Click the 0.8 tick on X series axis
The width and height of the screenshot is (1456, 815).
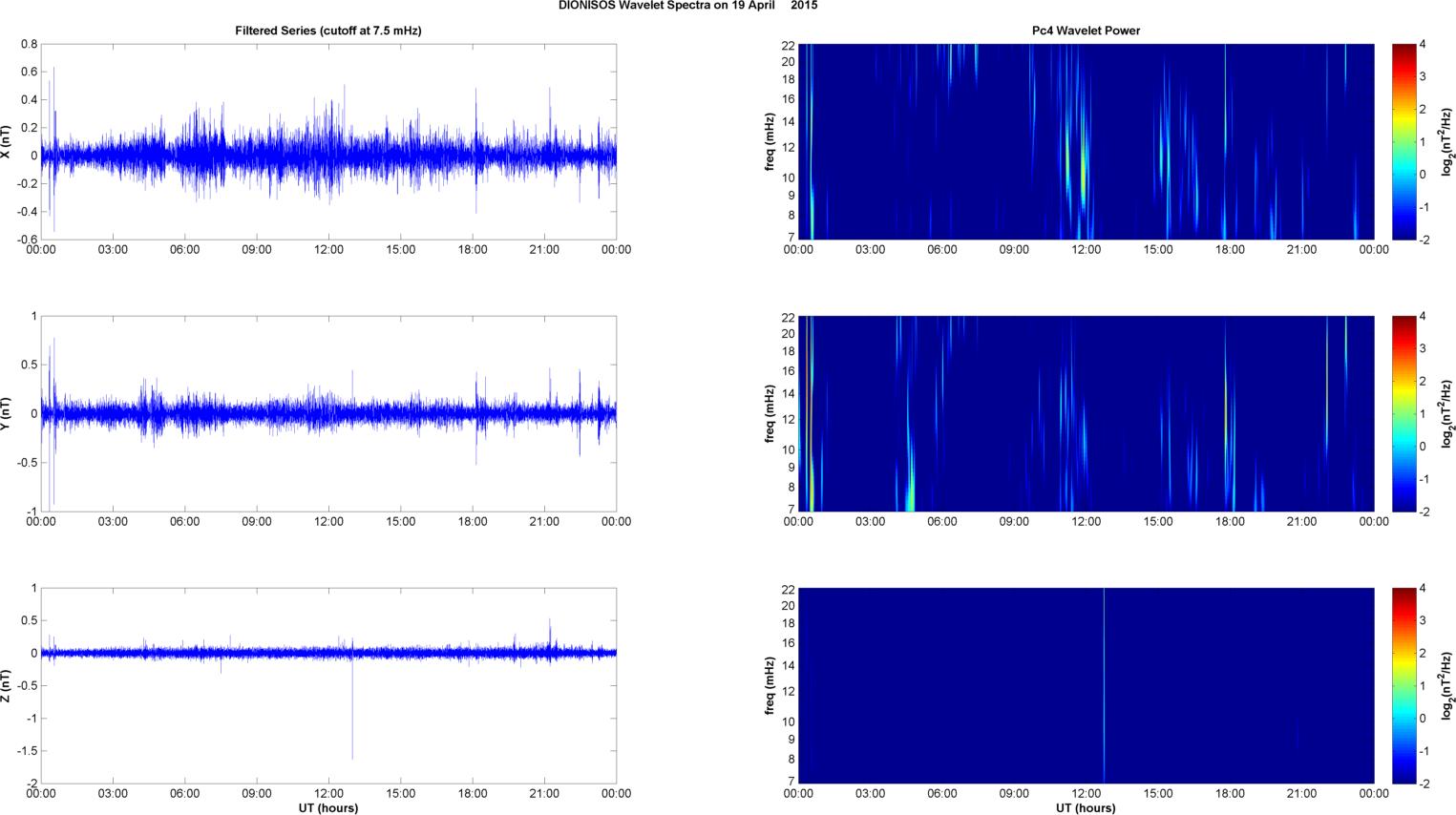[x=29, y=45]
